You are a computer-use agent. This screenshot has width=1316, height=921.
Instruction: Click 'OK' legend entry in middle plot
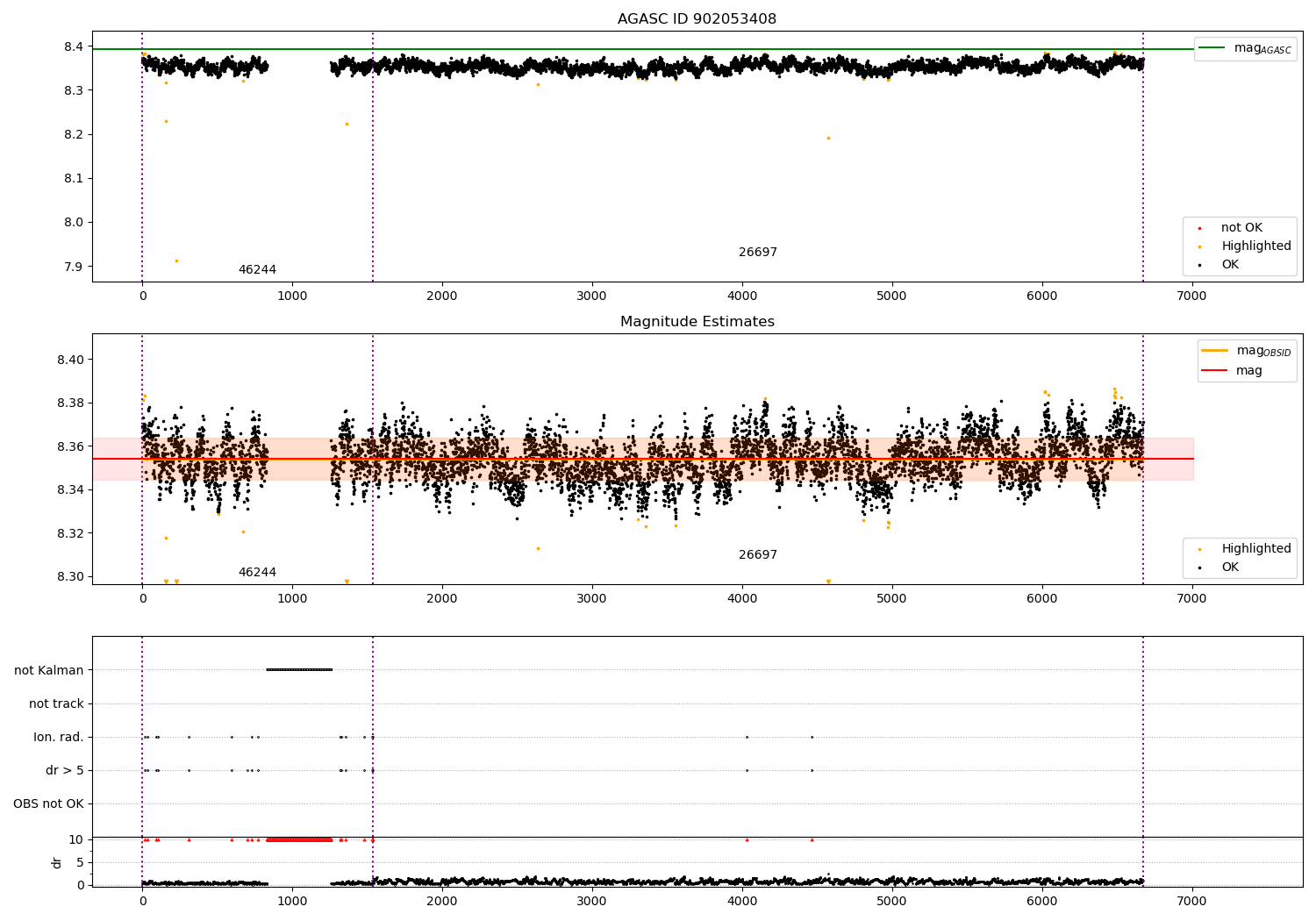point(1218,568)
